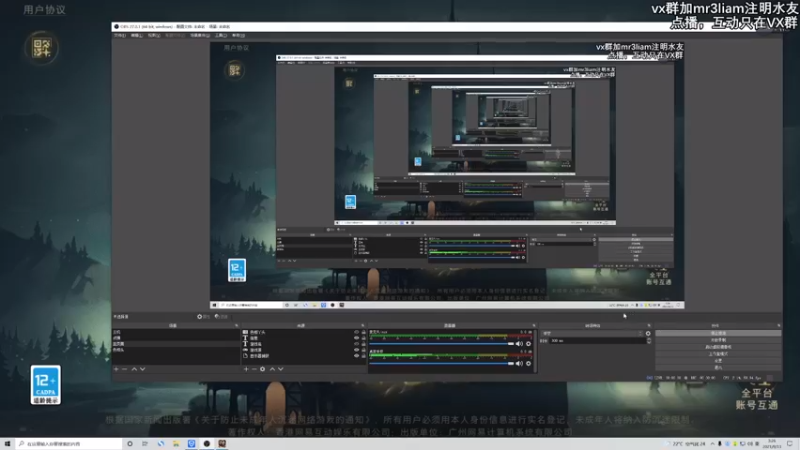Open Windows Start menu

[7, 444]
